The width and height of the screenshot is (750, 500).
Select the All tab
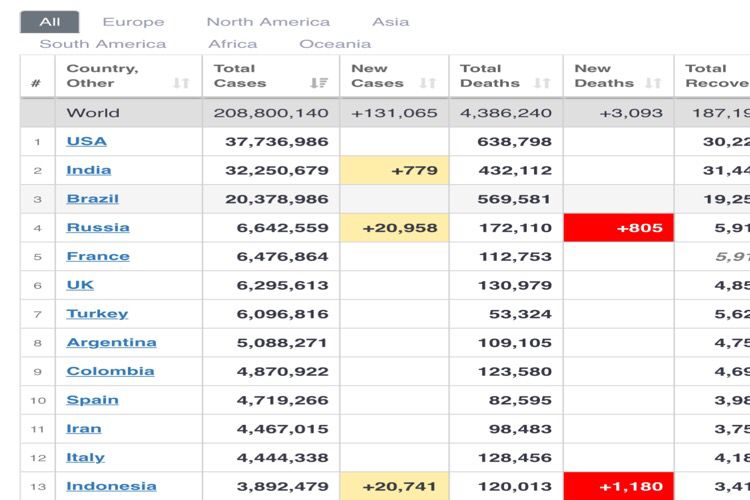(x=50, y=22)
